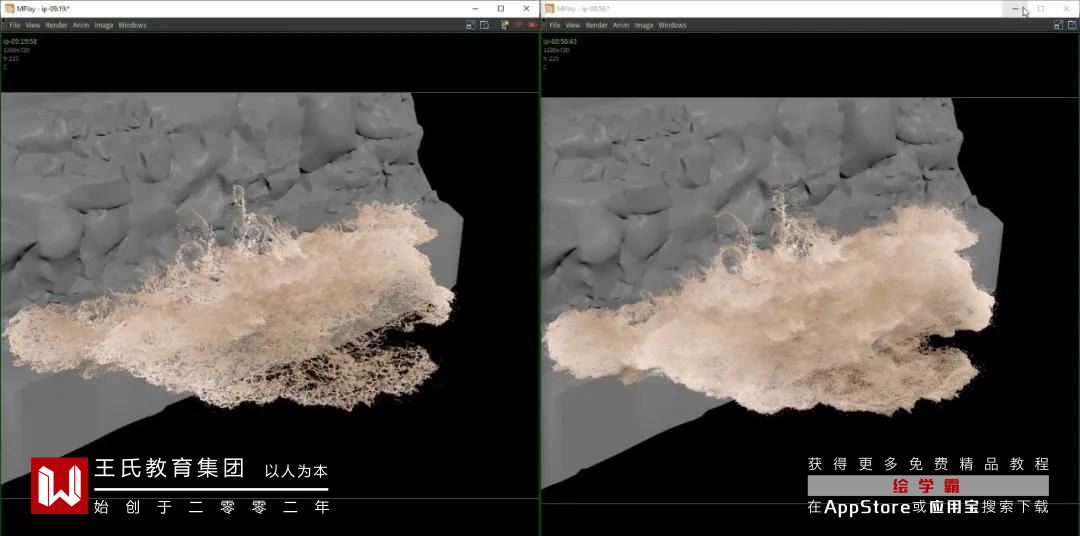Maximize the left MPlay window
1080x536 pixels.
pos(501,8)
